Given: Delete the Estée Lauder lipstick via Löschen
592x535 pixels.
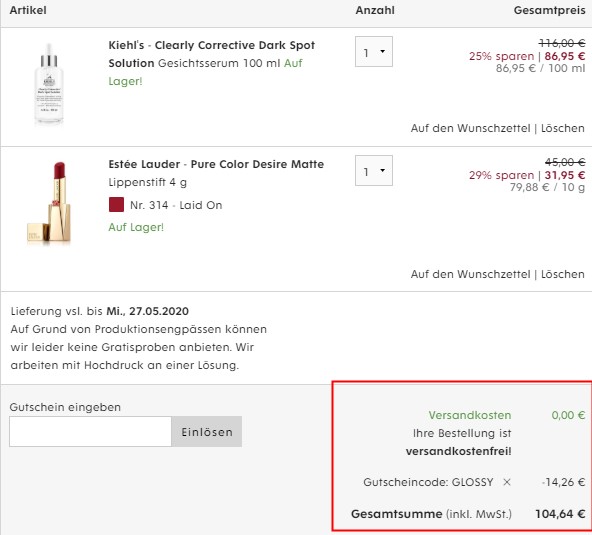Looking at the screenshot, I should point(563,274).
